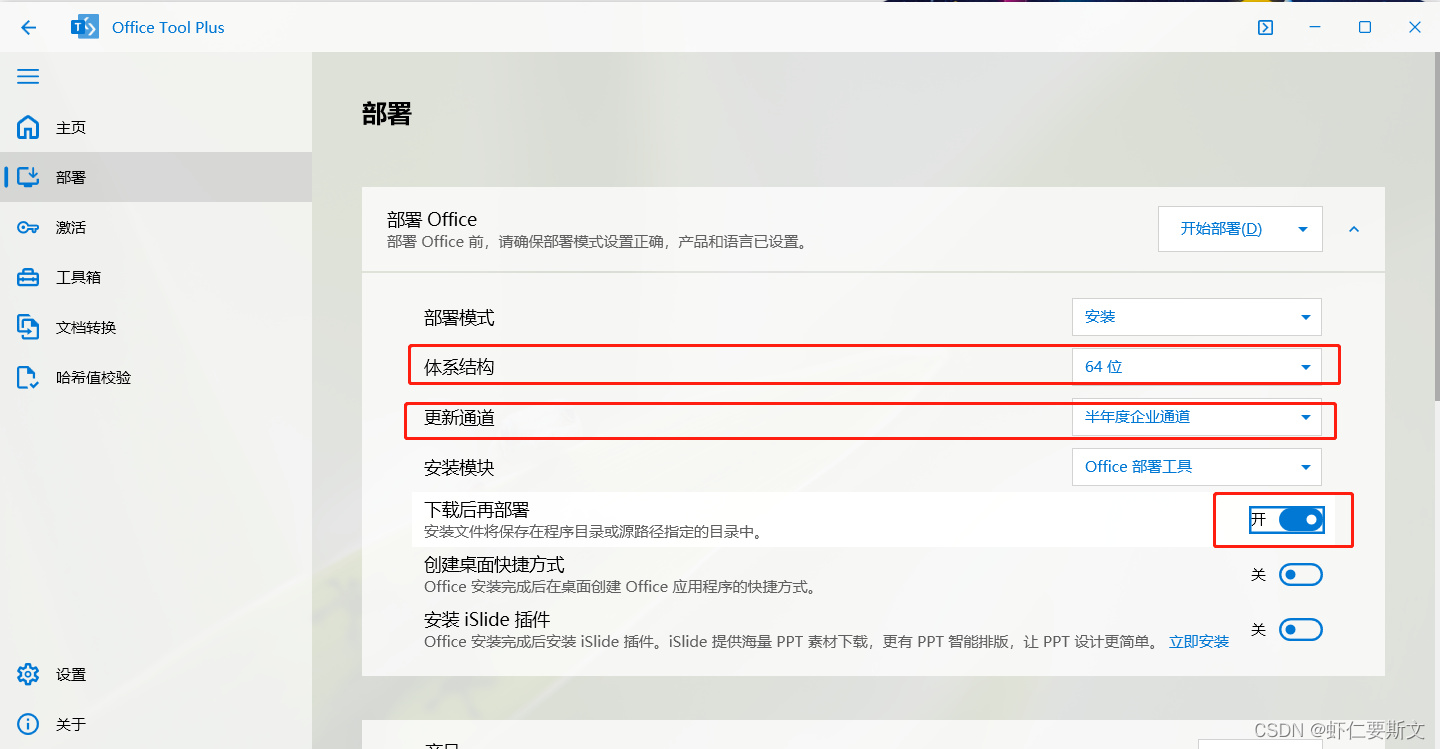This screenshot has width=1440, height=749.
Task: Click the hash check icon for 哈希值校验
Action: click(28, 377)
